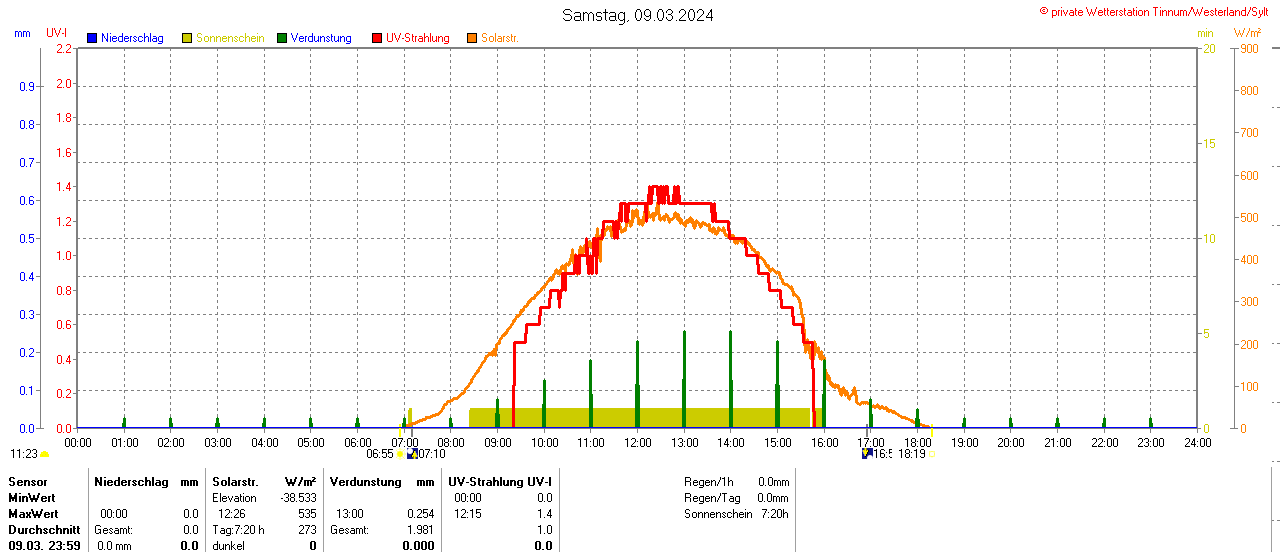Click the Sonnenschein legend label
The height and width of the screenshot is (552, 1280).
click(230, 38)
